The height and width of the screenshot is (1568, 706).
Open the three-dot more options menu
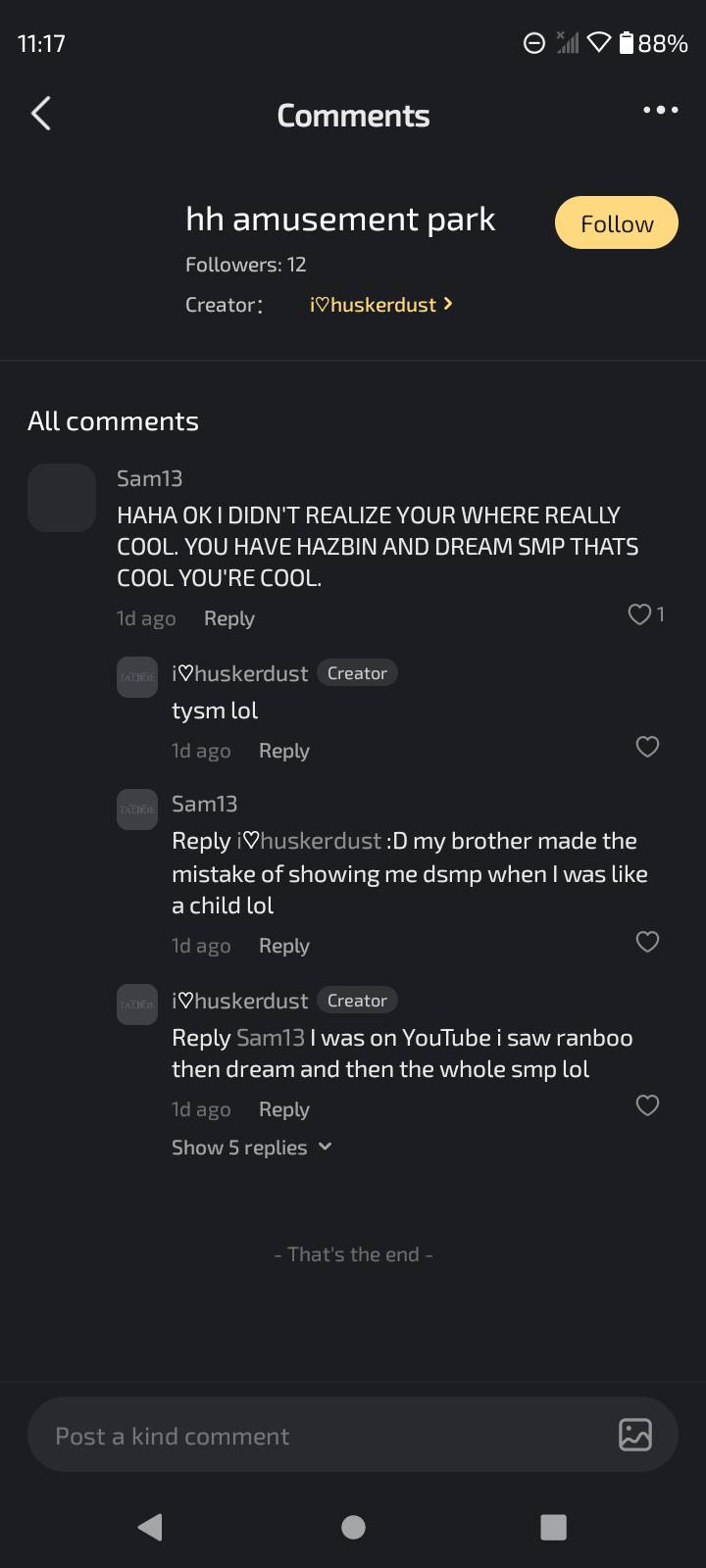coord(660,110)
